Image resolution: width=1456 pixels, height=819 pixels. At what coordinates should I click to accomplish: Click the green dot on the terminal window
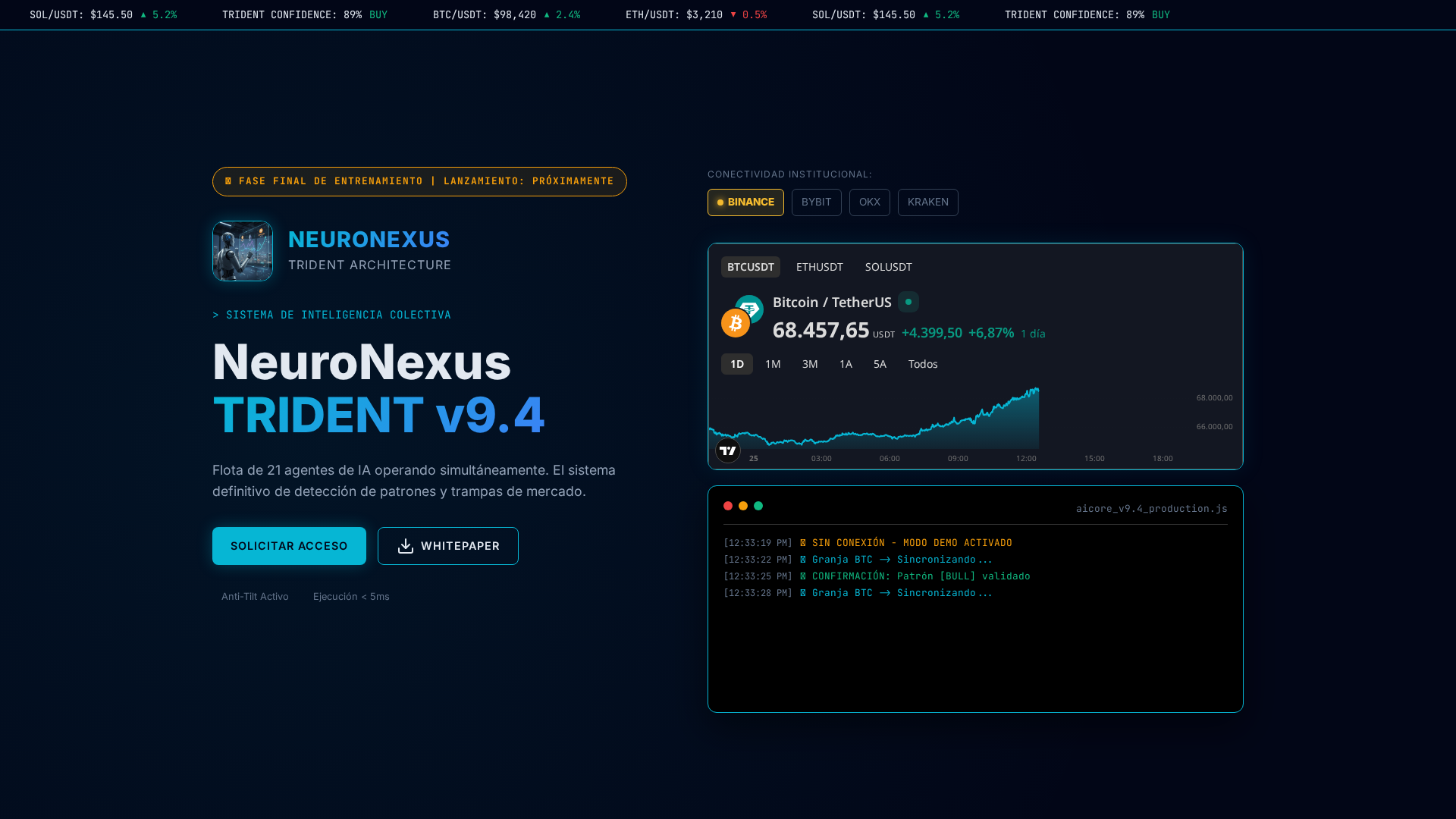pos(758,506)
